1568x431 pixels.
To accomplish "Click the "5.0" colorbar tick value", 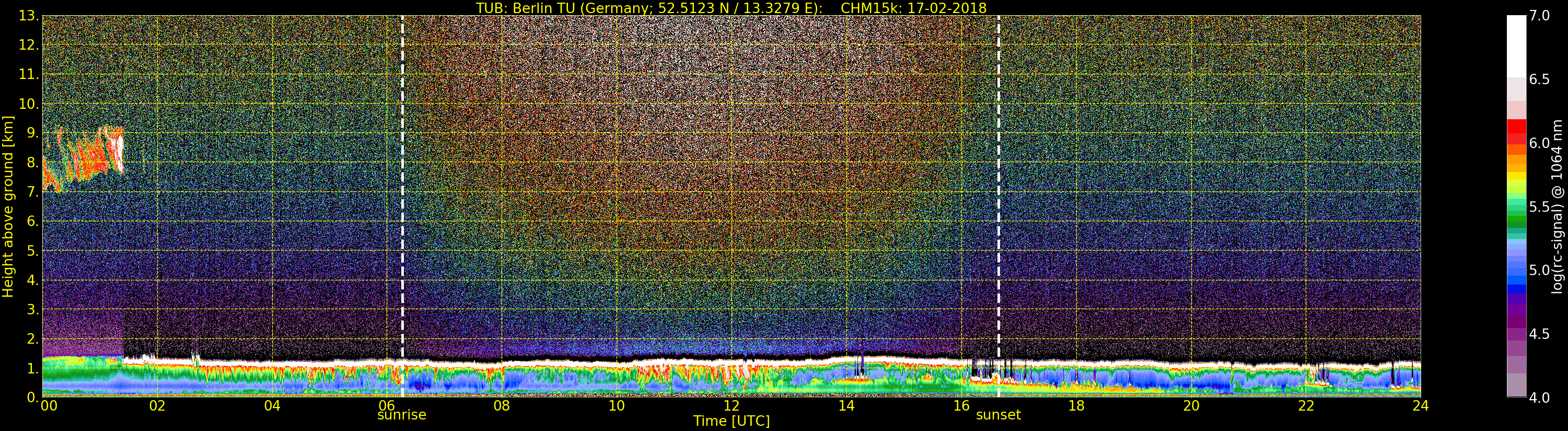I will pos(1539,270).
